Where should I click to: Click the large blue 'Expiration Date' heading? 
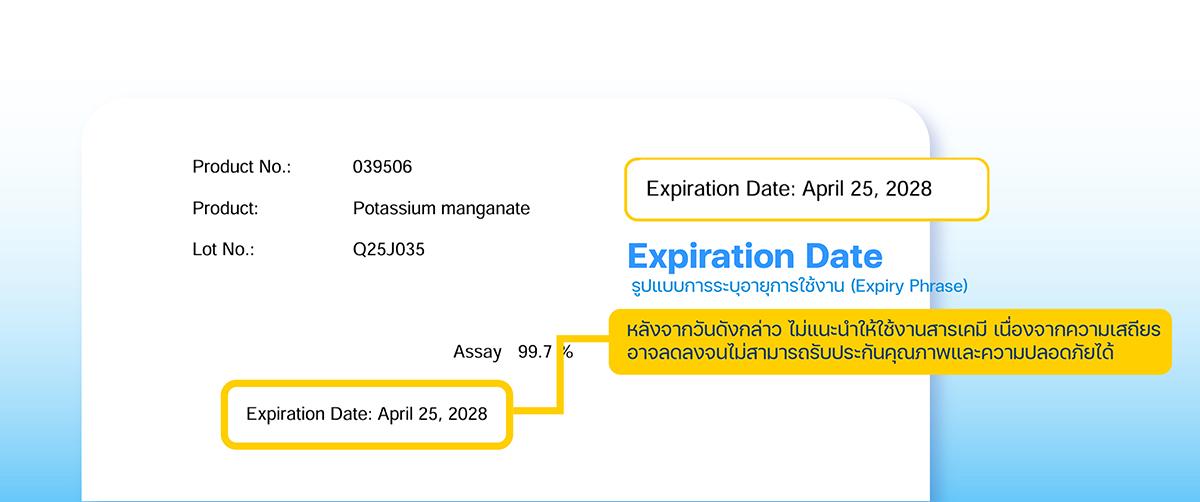click(755, 256)
